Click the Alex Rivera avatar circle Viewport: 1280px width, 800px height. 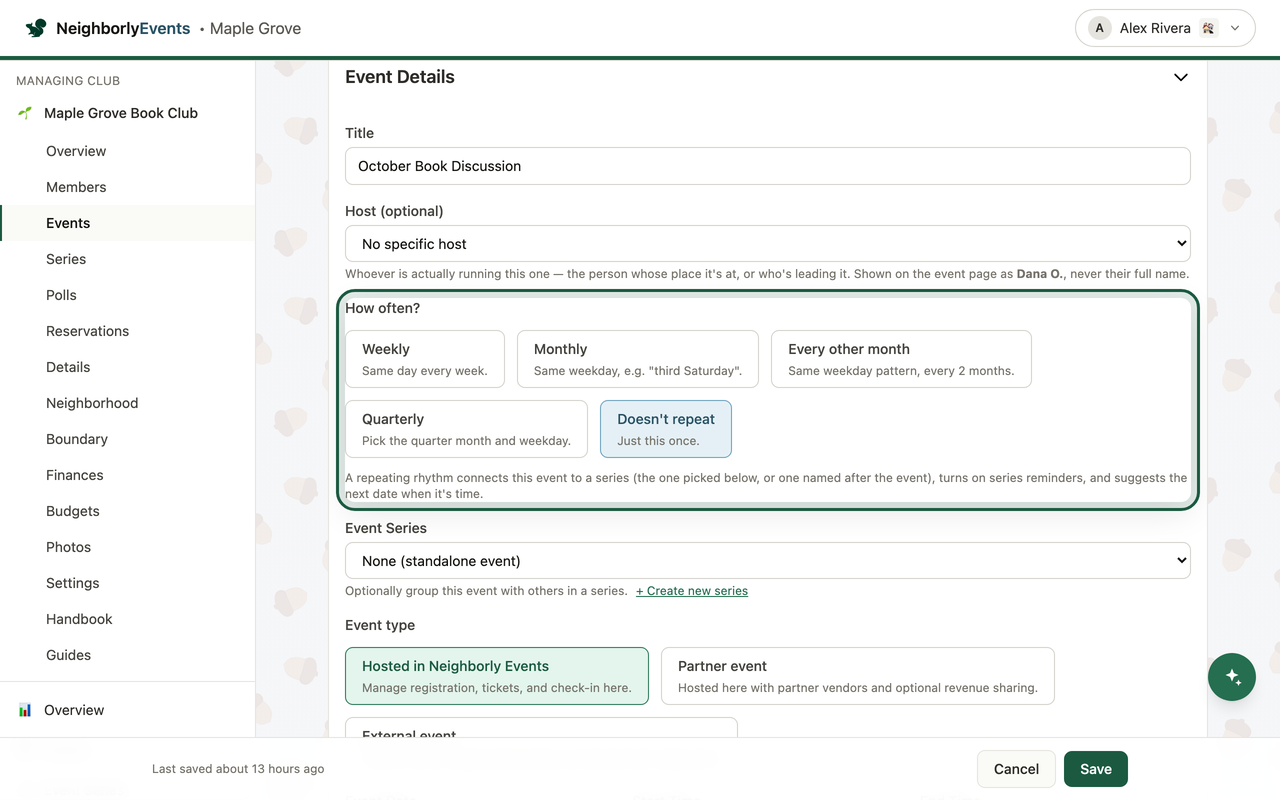coord(1100,28)
